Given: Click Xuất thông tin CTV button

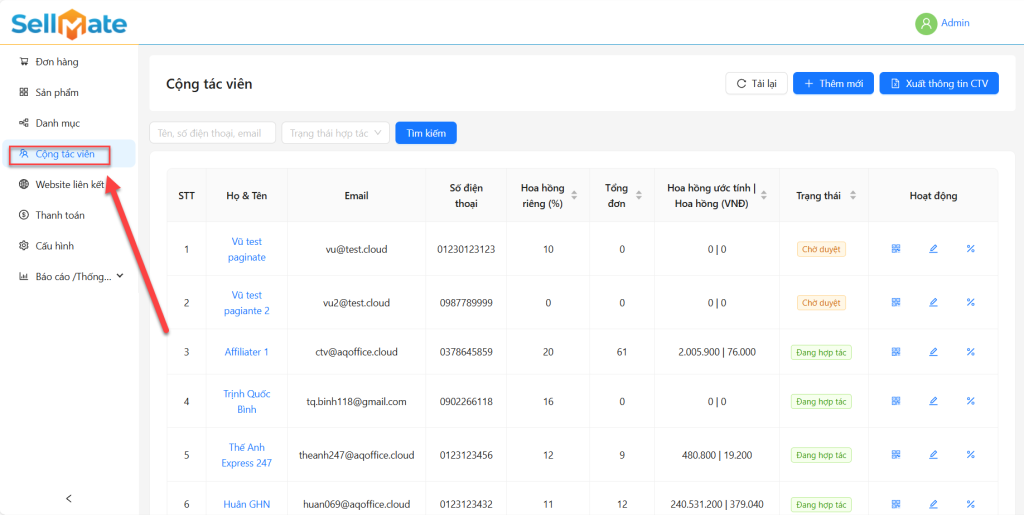Looking at the screenshot, I should click(938, 84).
